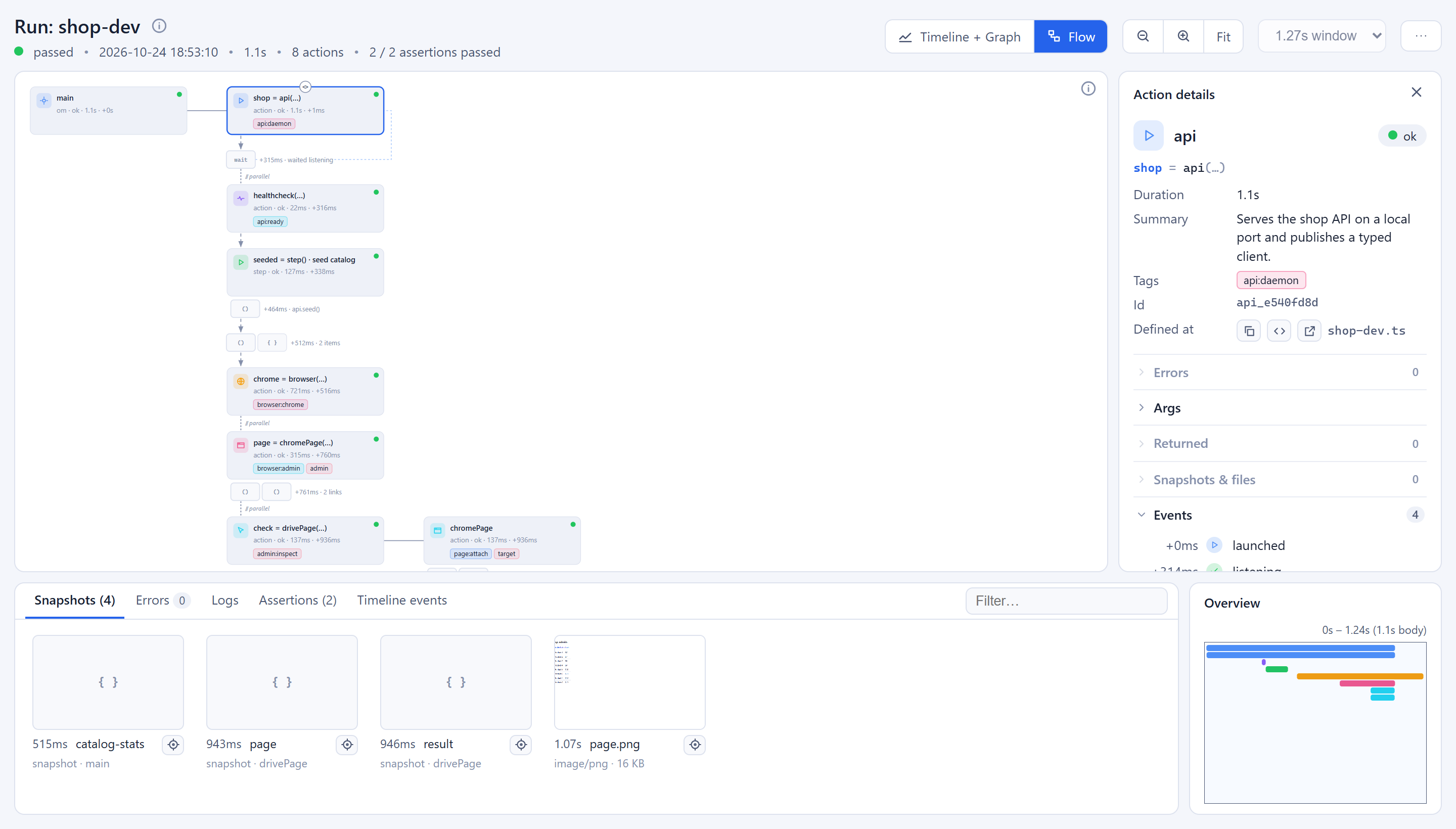Switch to Timeline + Graph view
Viewport: 1456px width, 829px height.
[960, 36]
